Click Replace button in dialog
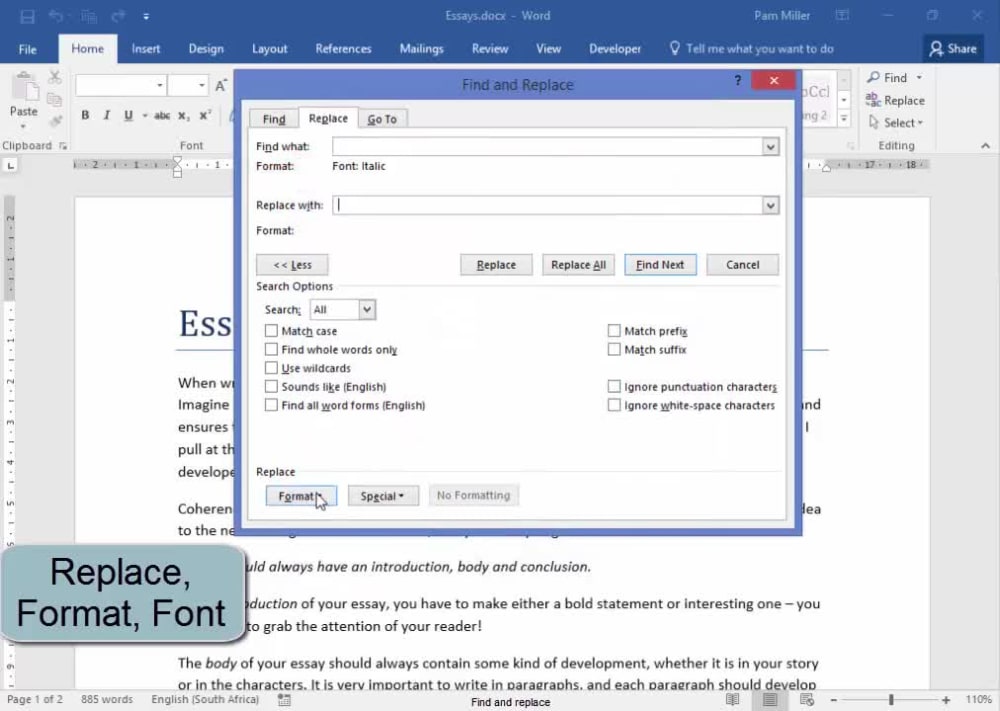Viewport: 1000px width, 711px height. 496,265
